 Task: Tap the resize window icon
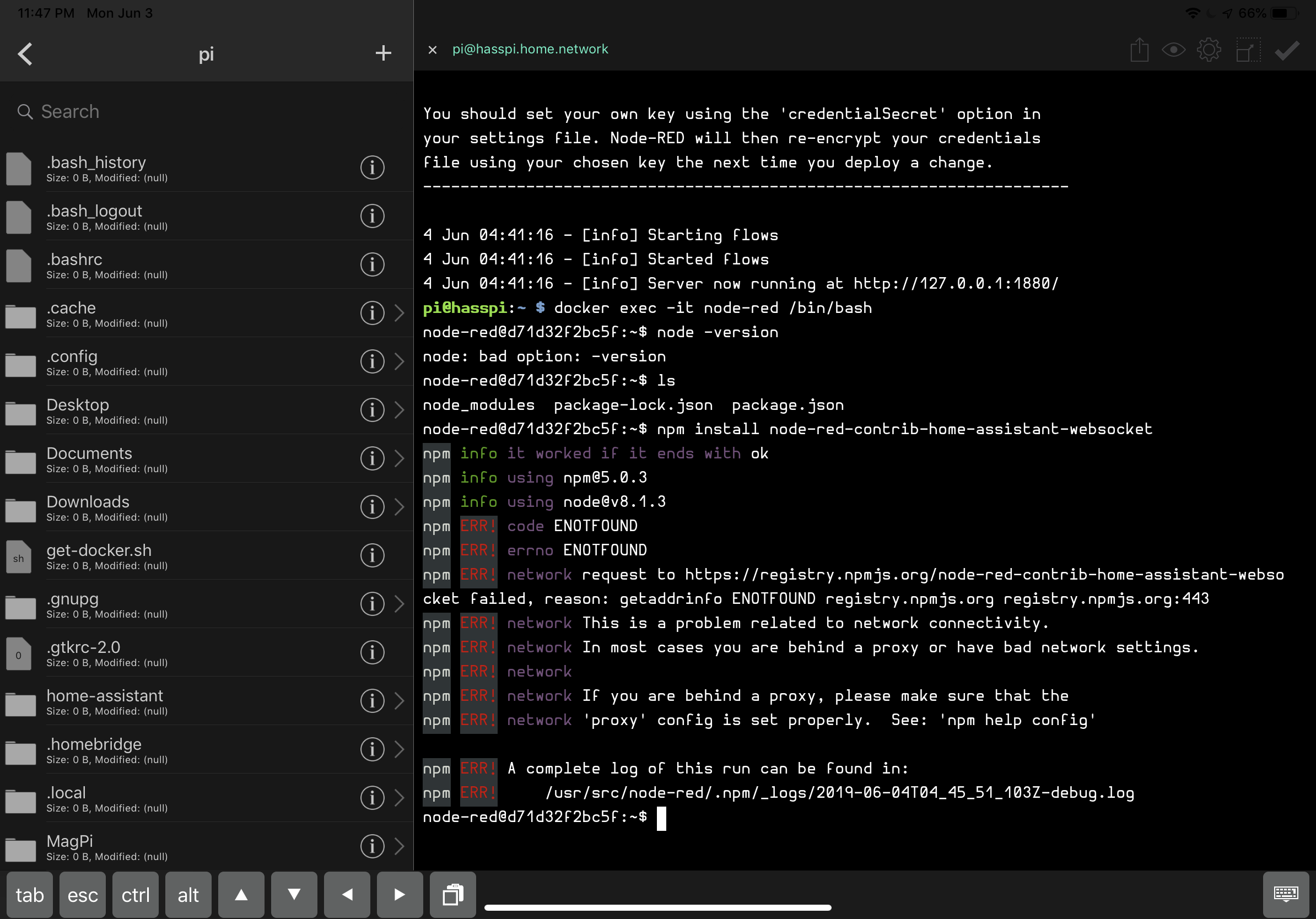tap(1248, 51)
